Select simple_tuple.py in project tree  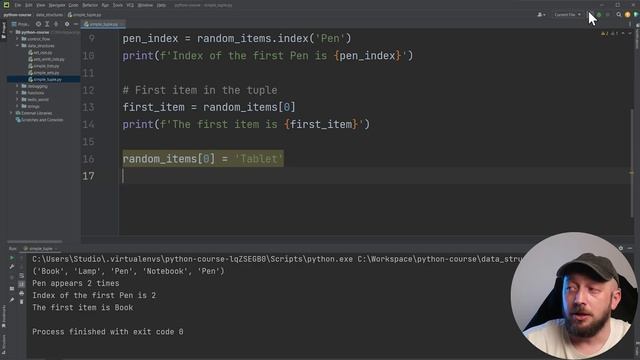coord(45,79)
